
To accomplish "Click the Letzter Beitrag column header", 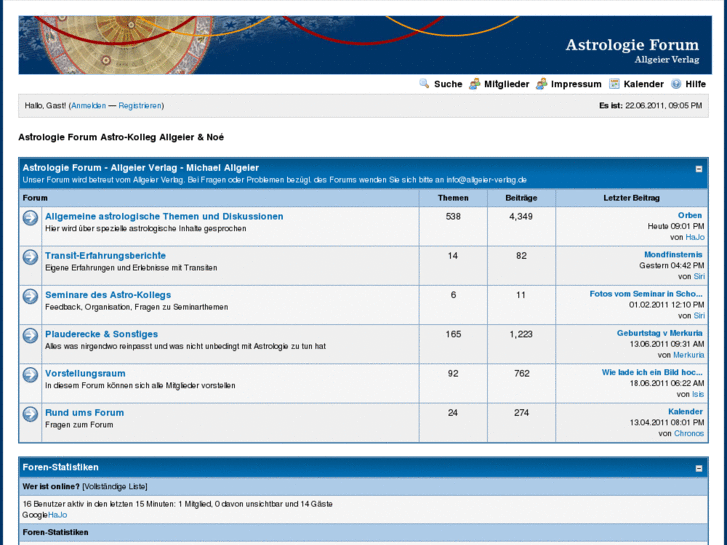I will pos(631,198).
